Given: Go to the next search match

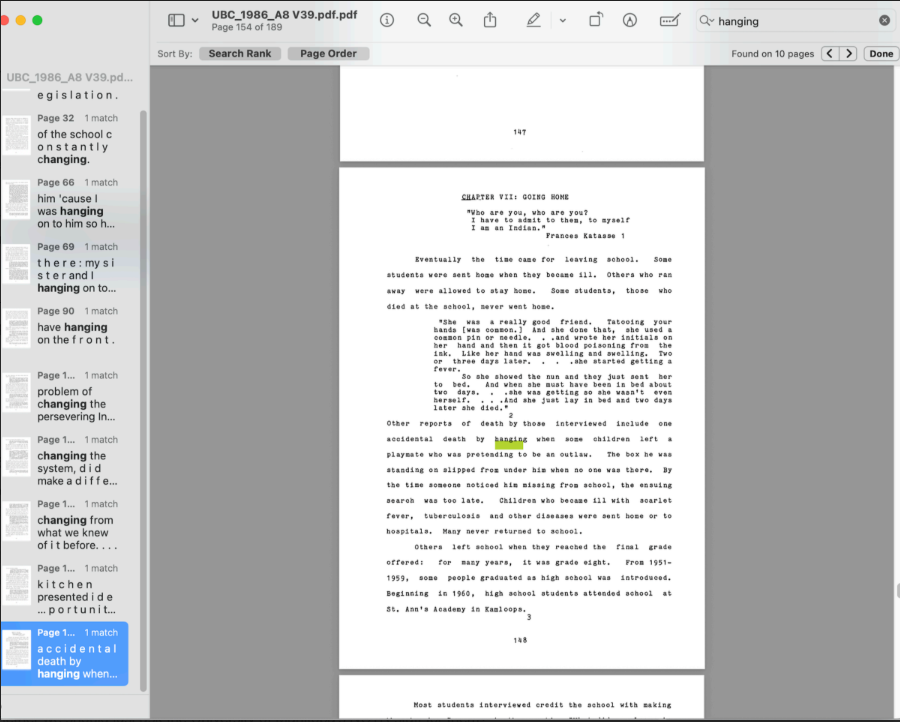Looking at the screenshot, I should click(x=849, y=54).
